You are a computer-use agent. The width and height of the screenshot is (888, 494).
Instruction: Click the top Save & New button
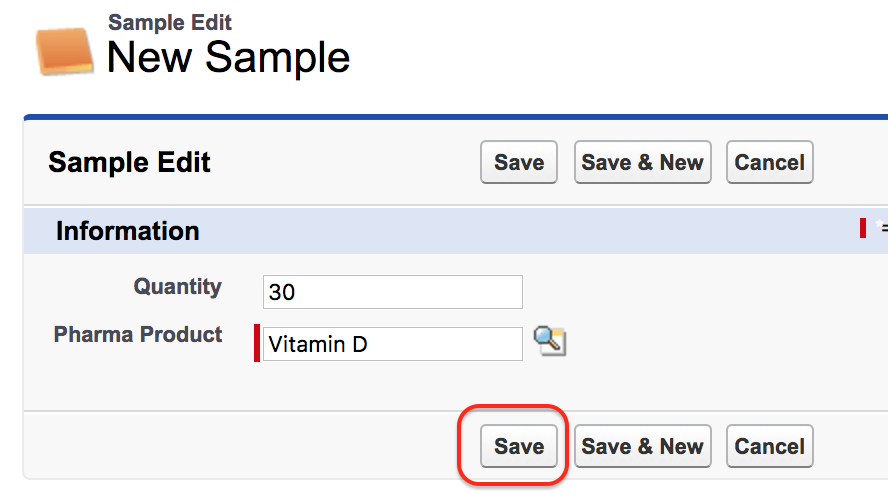(x=642, y=162)
